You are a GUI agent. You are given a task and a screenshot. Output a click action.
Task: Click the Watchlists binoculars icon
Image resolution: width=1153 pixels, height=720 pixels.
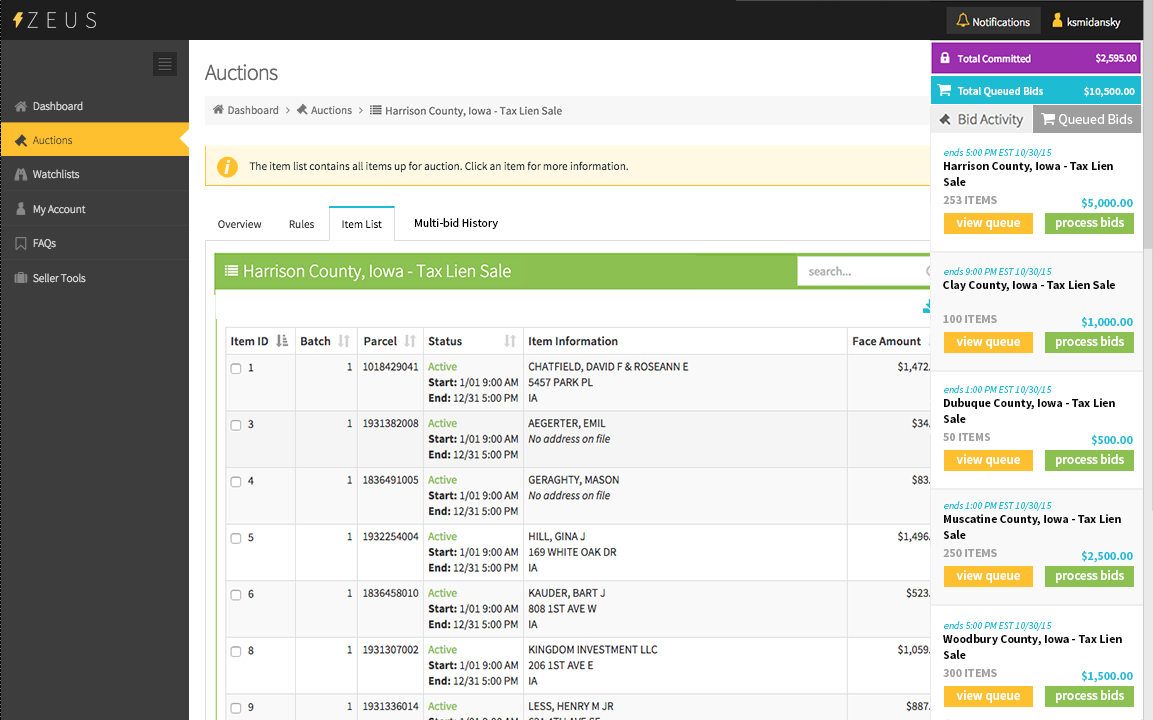pyautogui.click(x=21, y=174)
